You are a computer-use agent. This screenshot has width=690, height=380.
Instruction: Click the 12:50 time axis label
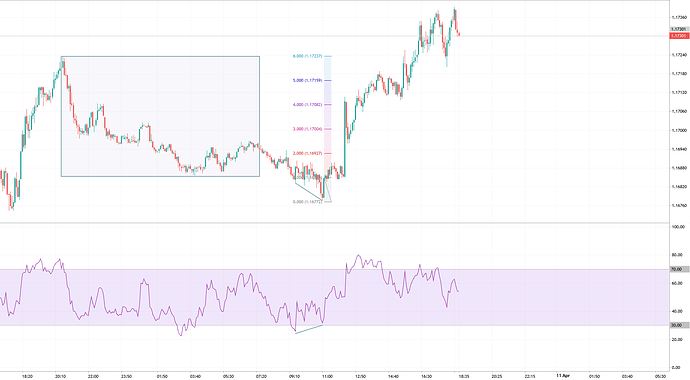coord(360,376)
